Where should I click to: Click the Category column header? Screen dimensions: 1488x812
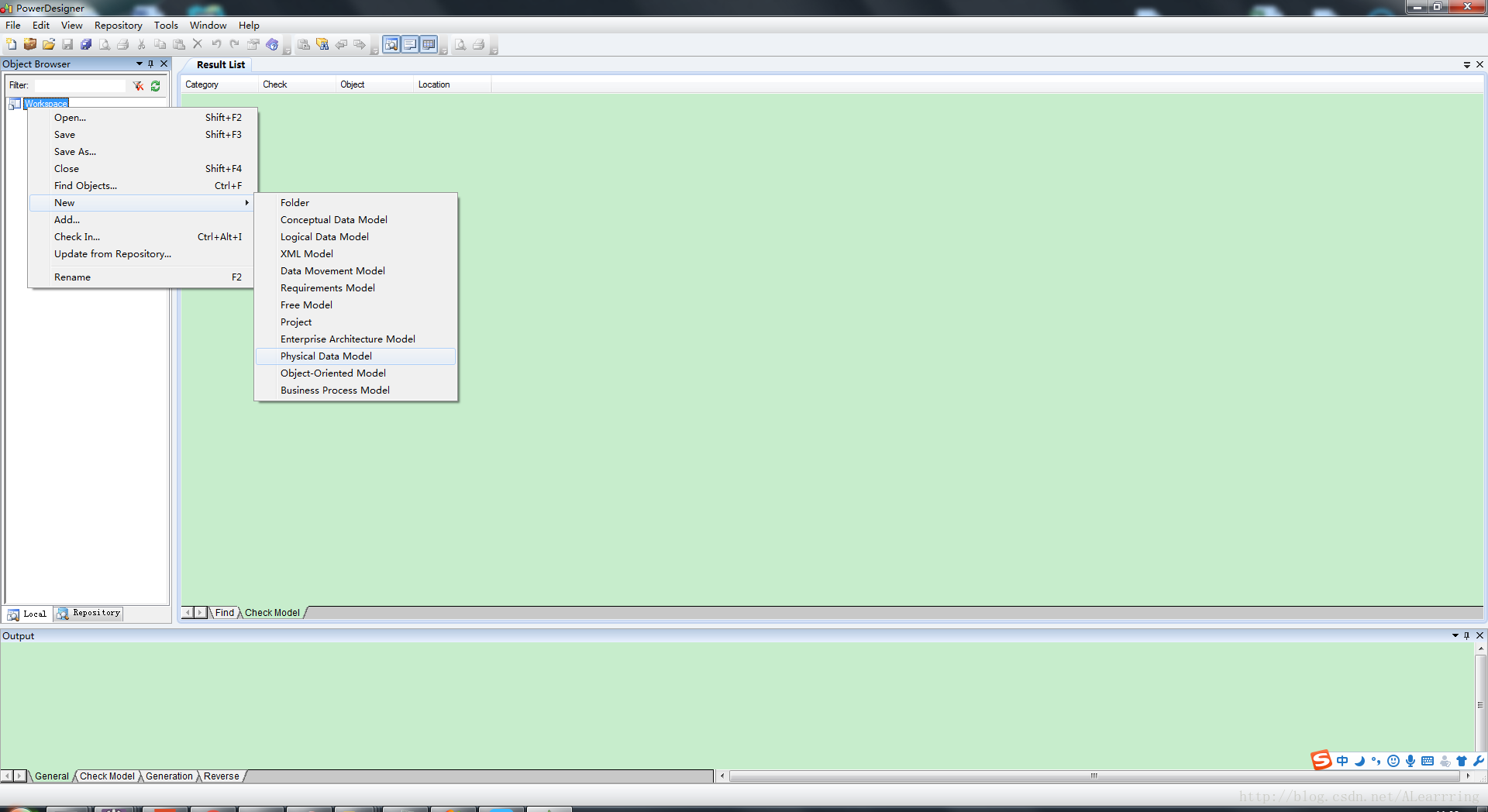pos(219,84)
